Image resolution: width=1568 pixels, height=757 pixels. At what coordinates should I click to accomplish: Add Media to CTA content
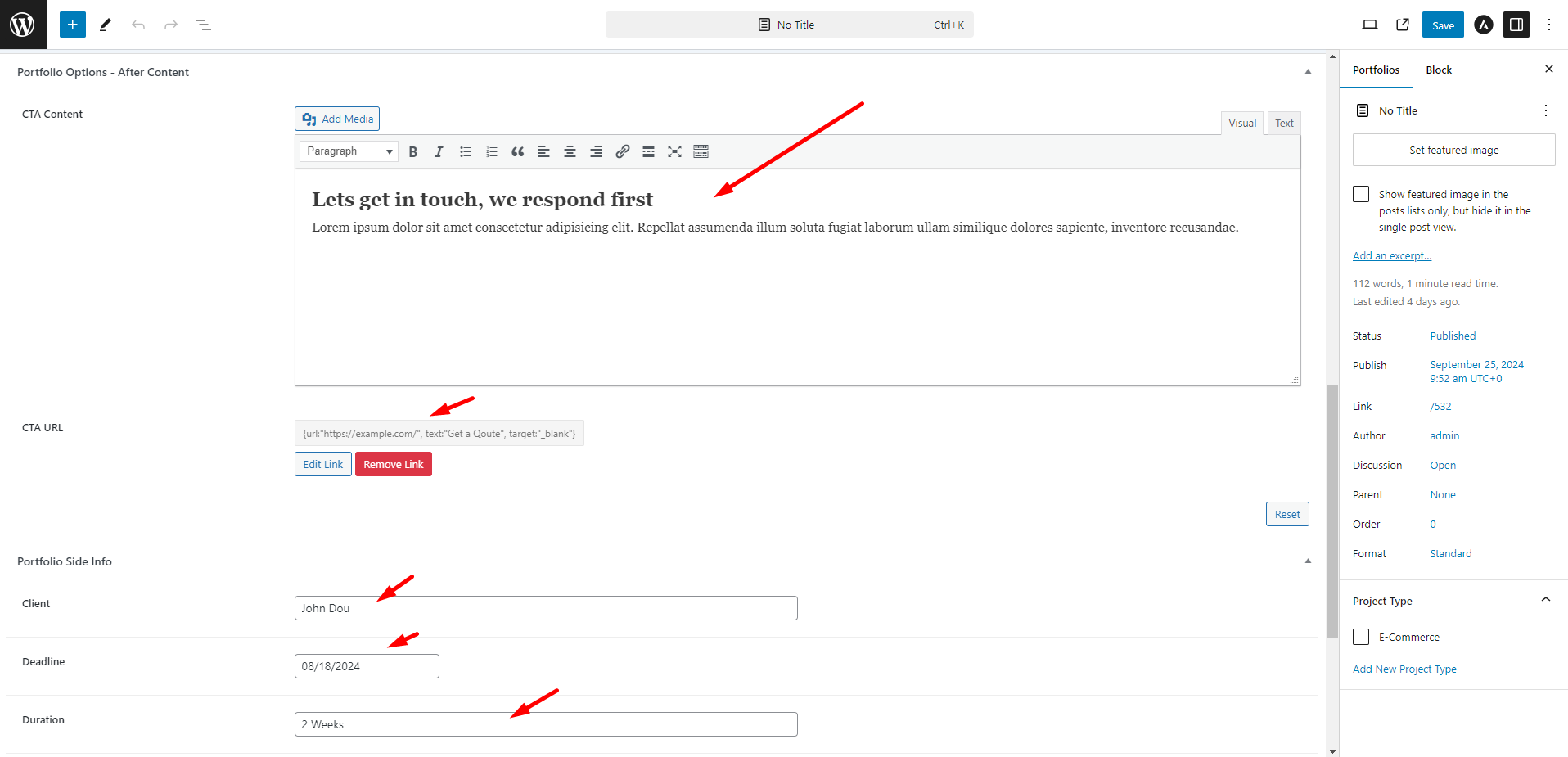337,119
